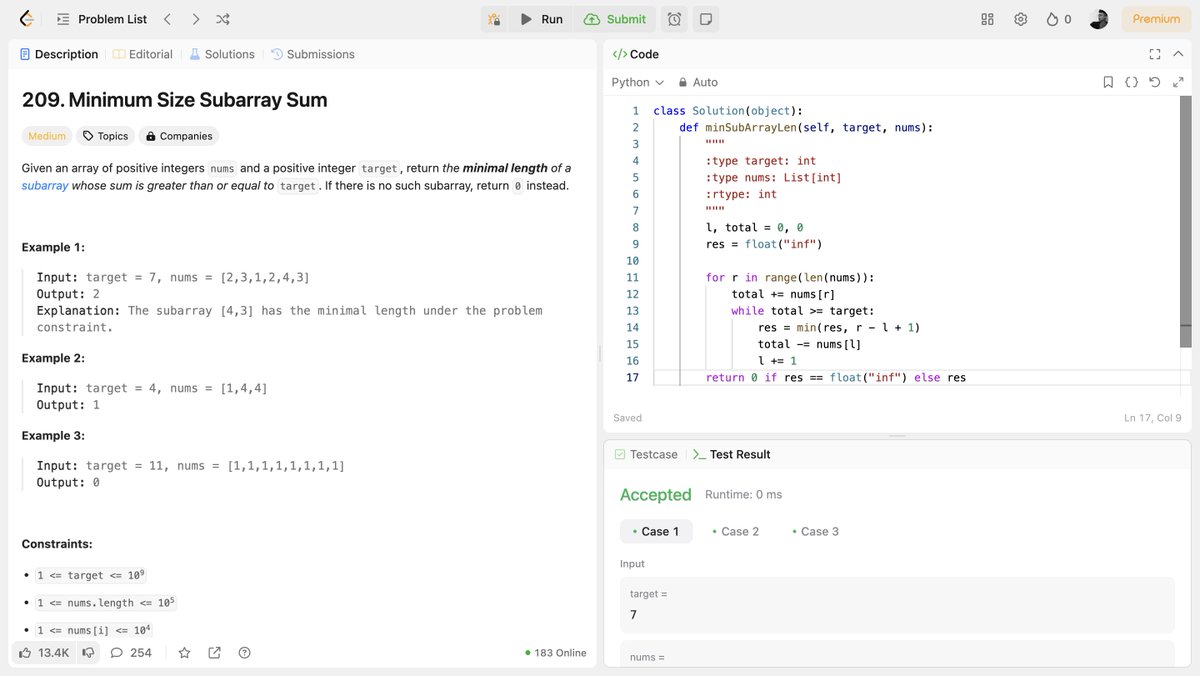Image resolution: width=1200 pixels, height=676 pixels.
Task: Open the debugger icon beside Run
Action: pyautogui.click(x=493, y=19)
